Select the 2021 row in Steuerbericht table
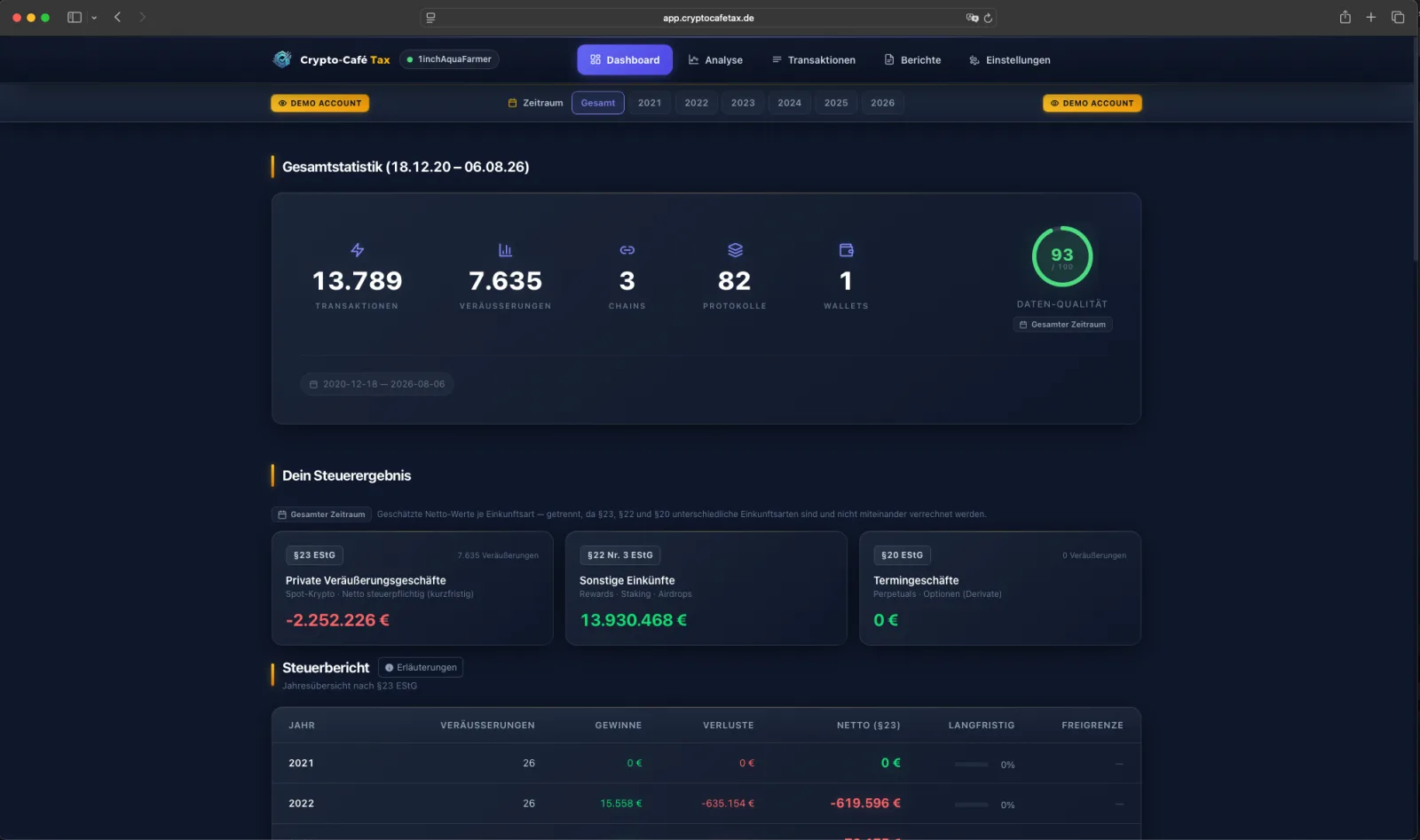This screenshot has height=840, width=1420. [706, 763]
